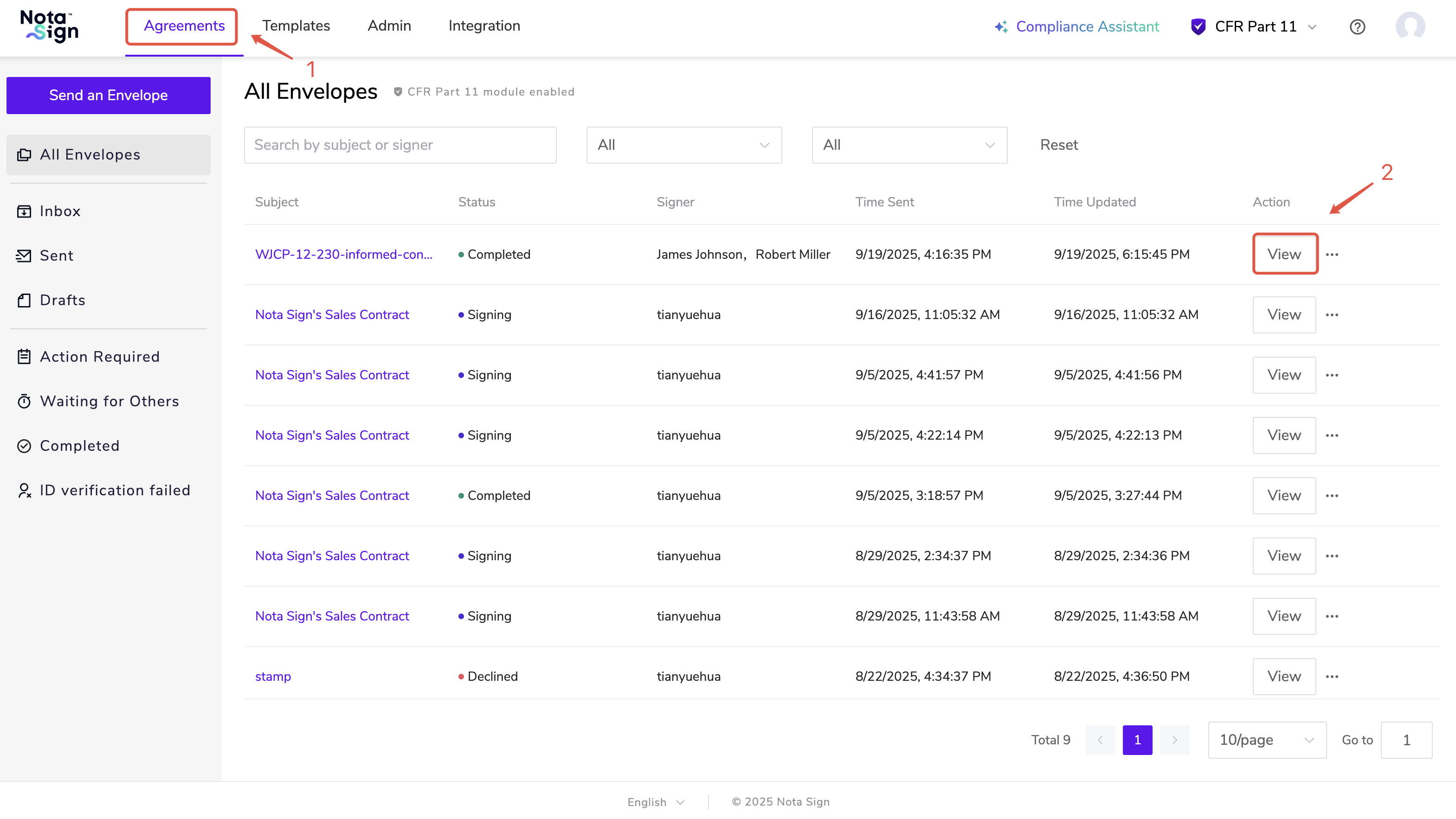
Task: Reset the envelope filters
Action: coord(1059,145)
